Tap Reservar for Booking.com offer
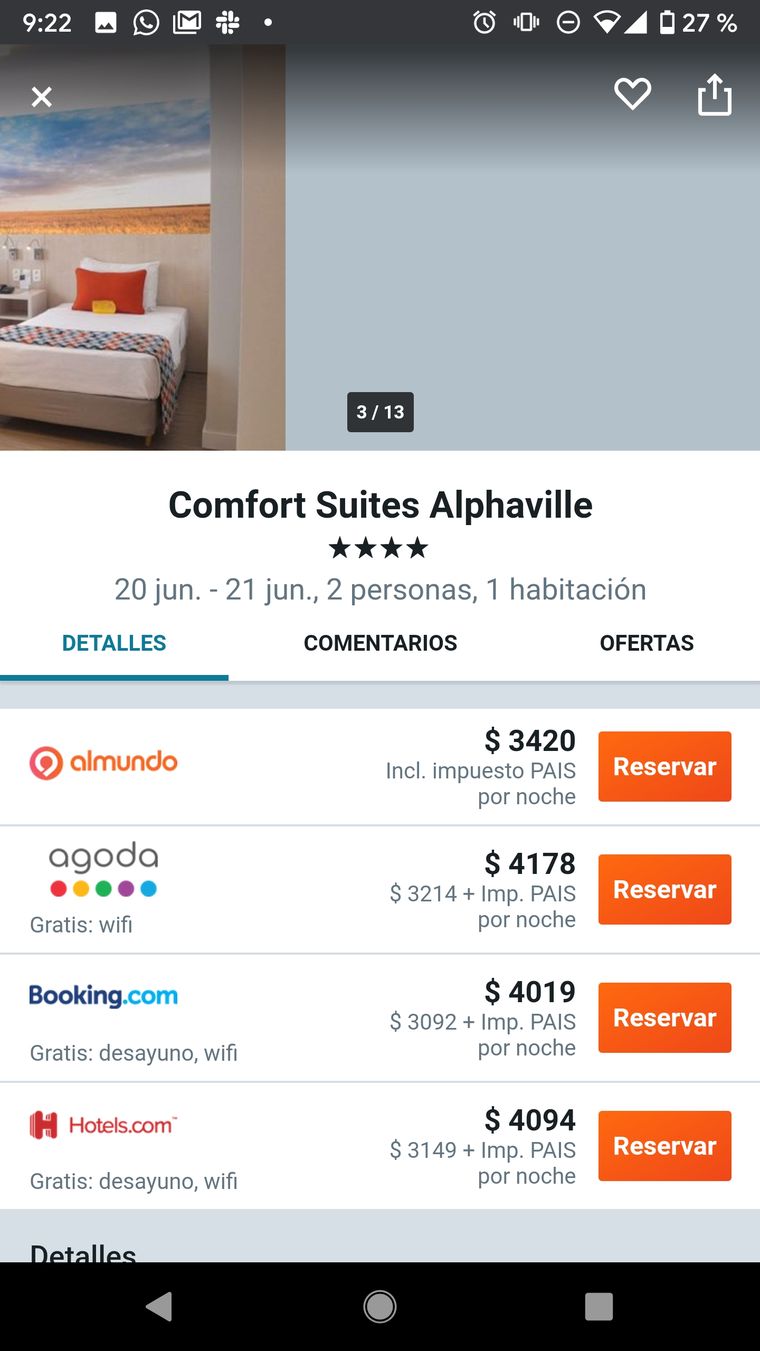This screenshot has height=1351, width=760. click(x=664, y=1018)
